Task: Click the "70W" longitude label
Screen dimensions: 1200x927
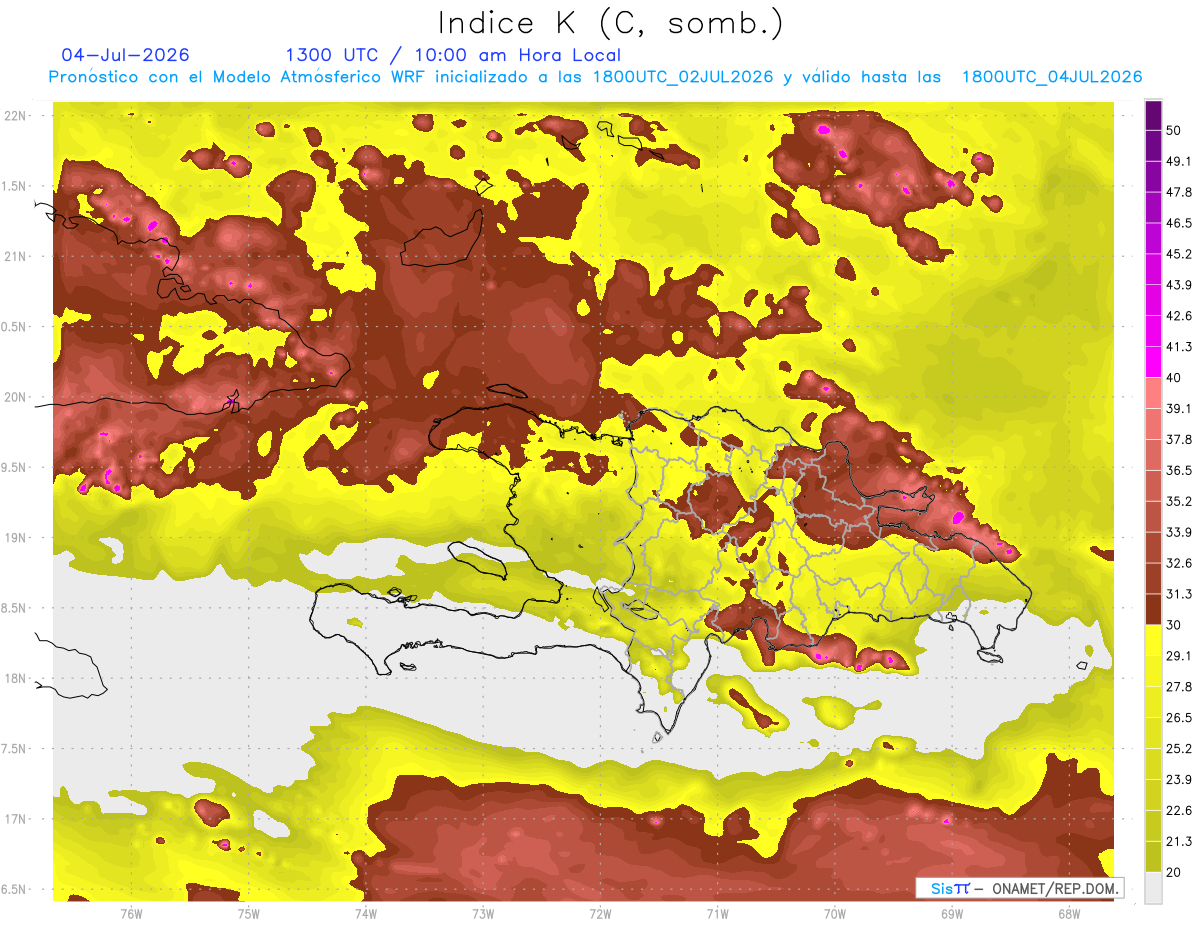Action: (834, 913)
